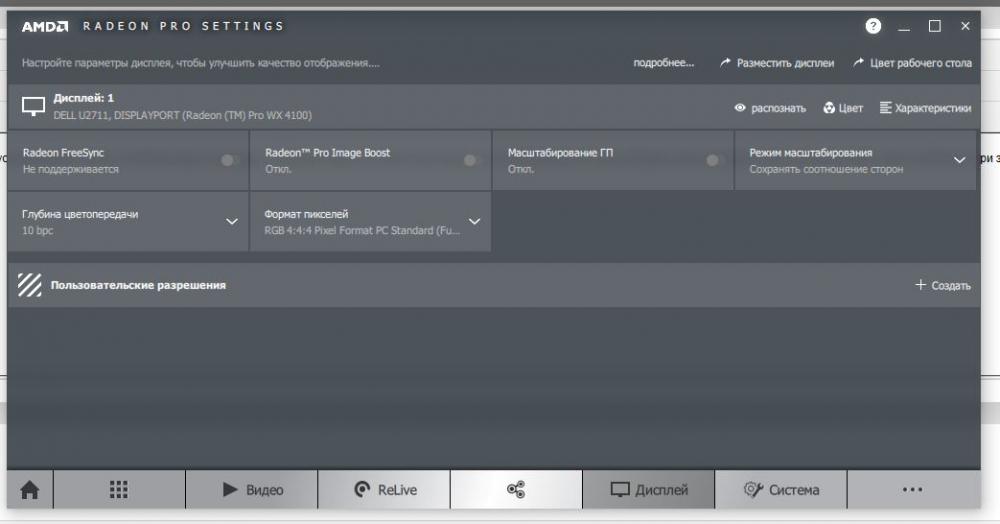
Task: Click Сохранять соотношение сторон value
Action: point(826,170)
